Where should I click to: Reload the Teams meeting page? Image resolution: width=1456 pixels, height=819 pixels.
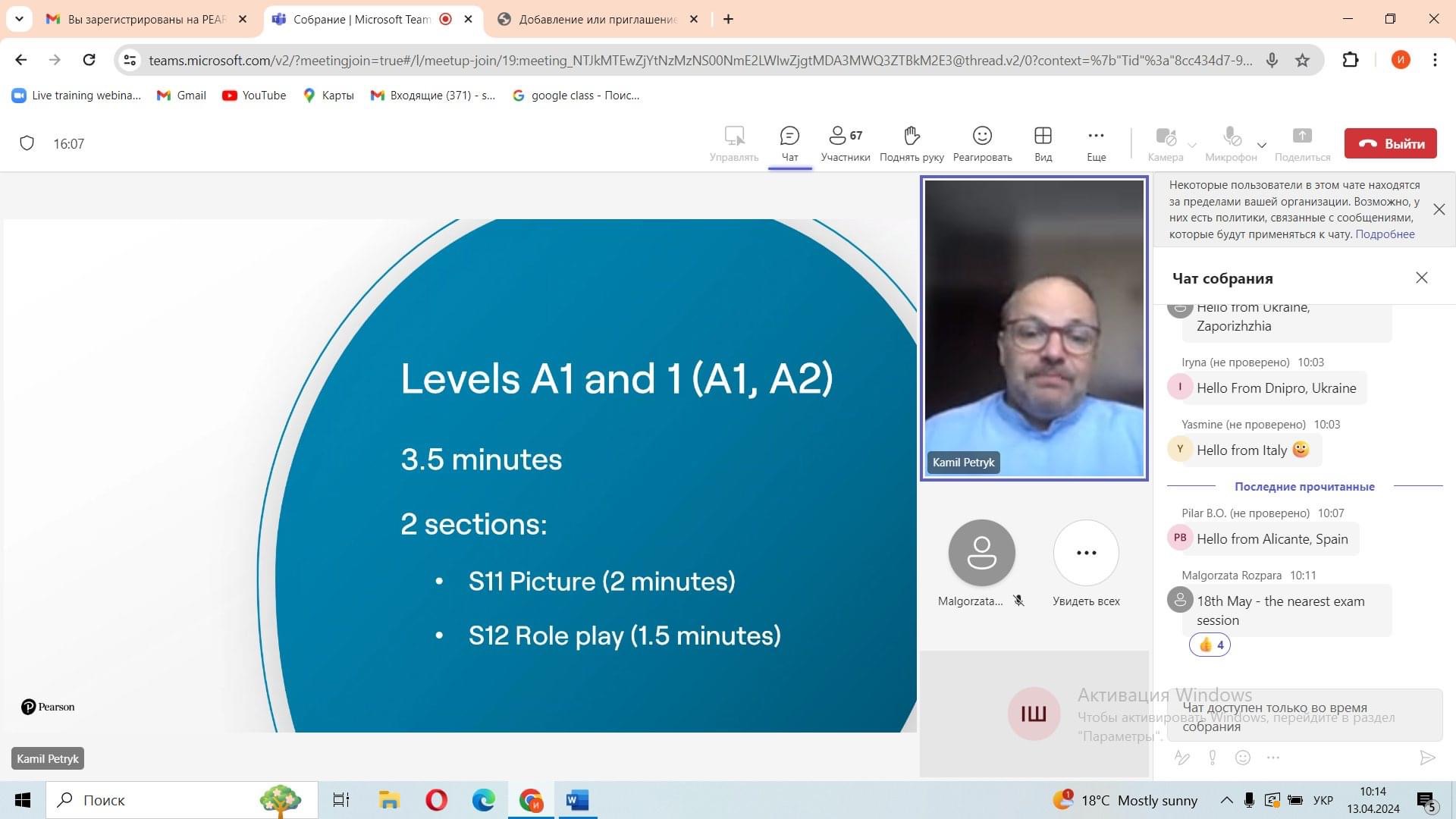tap(89, 60)
